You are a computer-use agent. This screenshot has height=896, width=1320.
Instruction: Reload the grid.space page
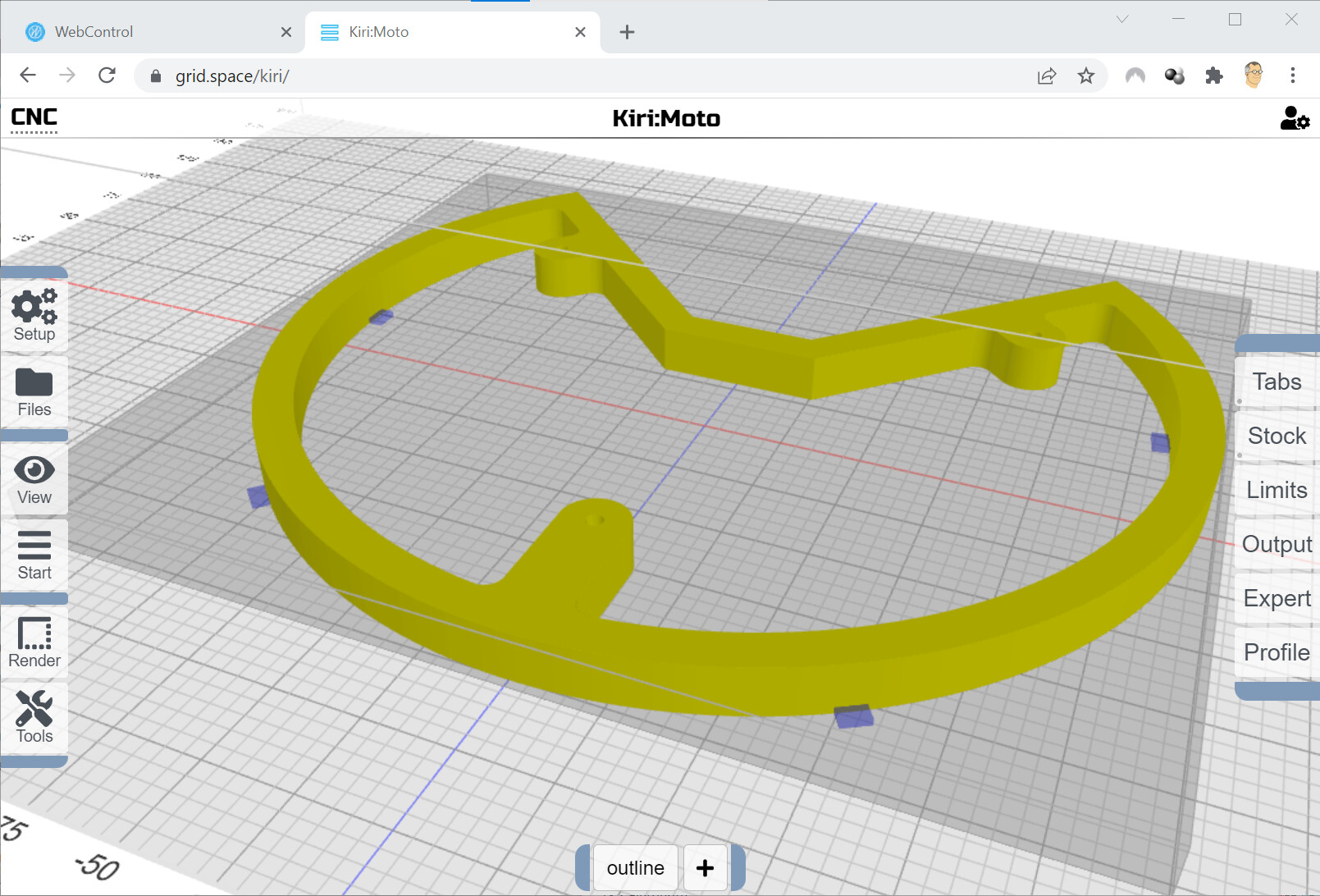107,75
